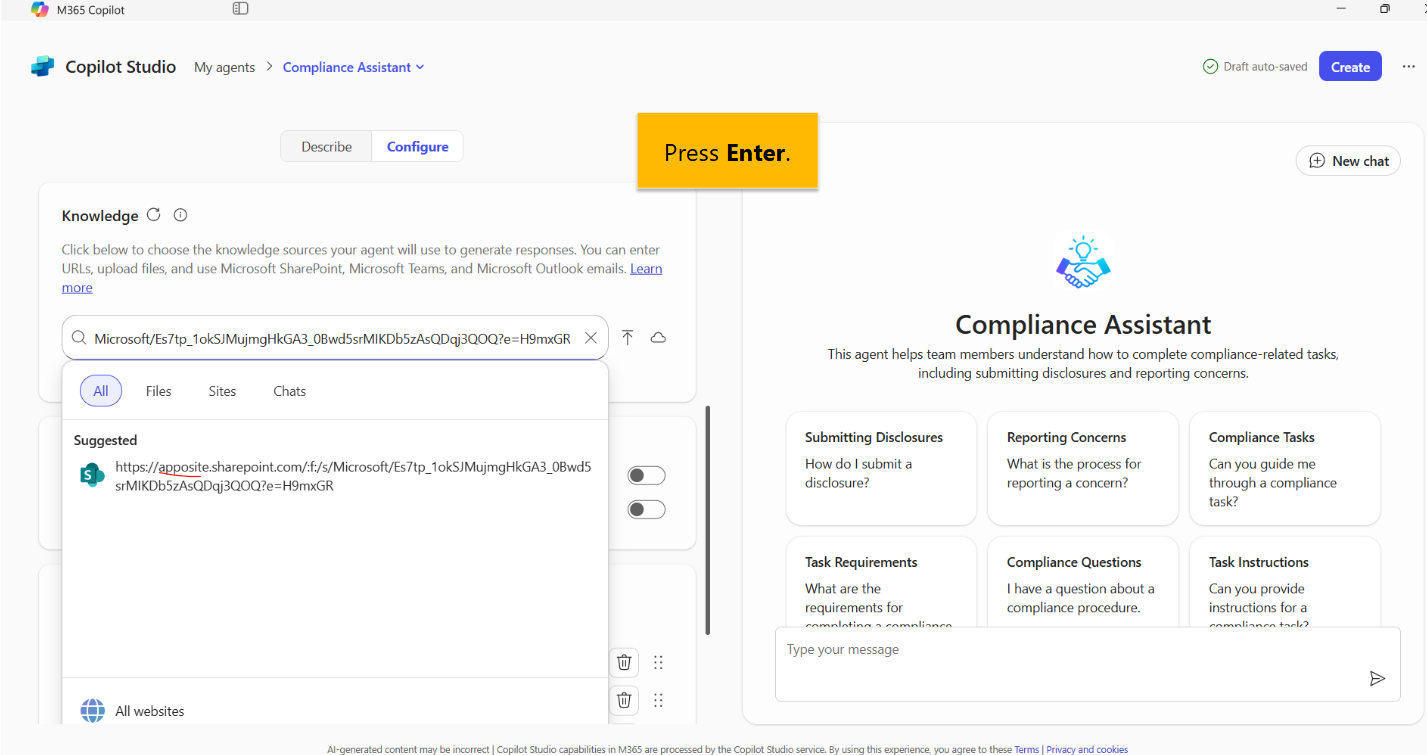Viewport: 1427px width, 755px height.
Task: Choose the suggested SharePoint URL result
Action: 335,476
